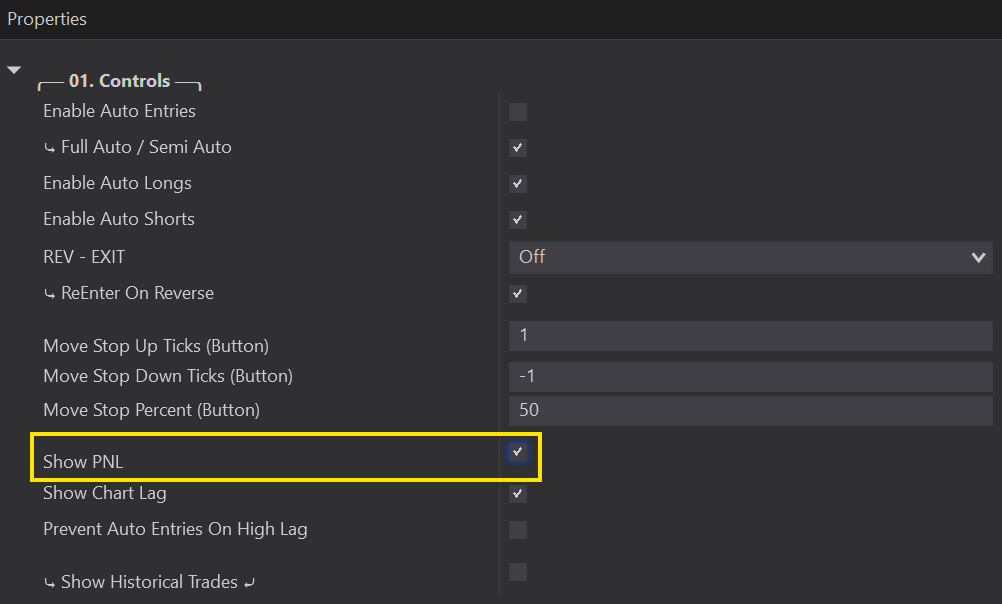Click the 01. Controls group header

119,81
